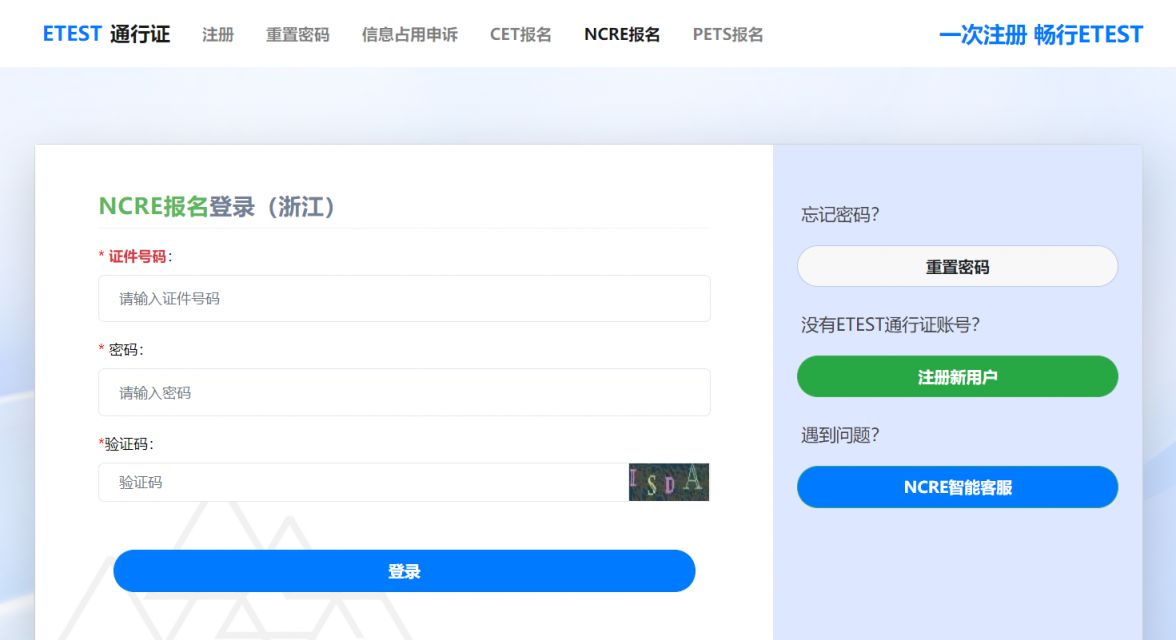Click the 重置密码 button in the side panel
The image size is (1176, 640).
tap(958, 266)
